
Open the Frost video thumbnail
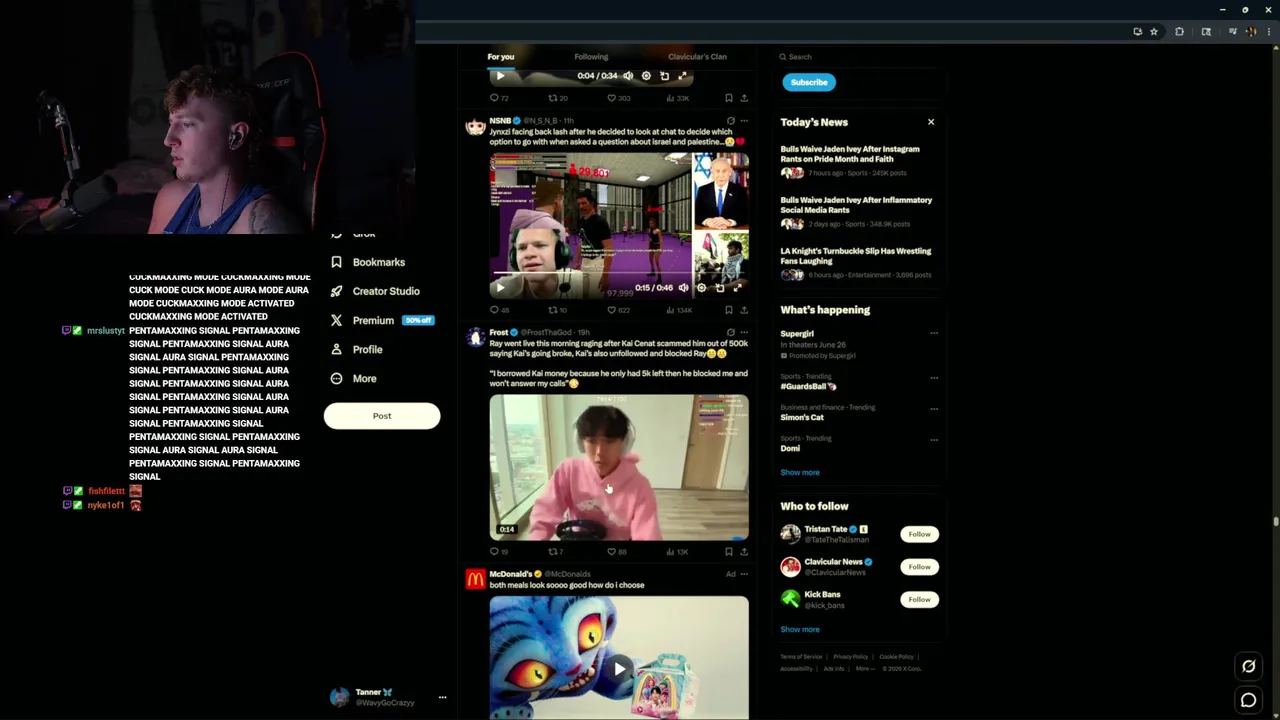pos(619,468)
